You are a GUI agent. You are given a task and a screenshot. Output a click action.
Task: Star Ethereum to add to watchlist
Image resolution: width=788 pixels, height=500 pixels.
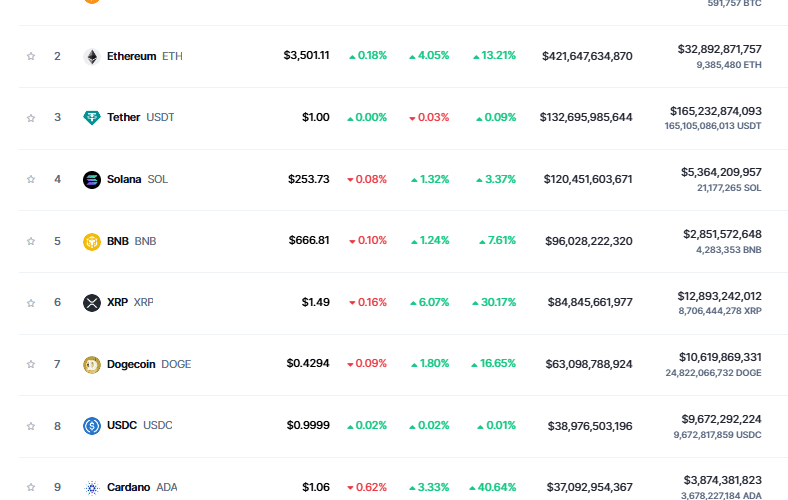[31, 56]
